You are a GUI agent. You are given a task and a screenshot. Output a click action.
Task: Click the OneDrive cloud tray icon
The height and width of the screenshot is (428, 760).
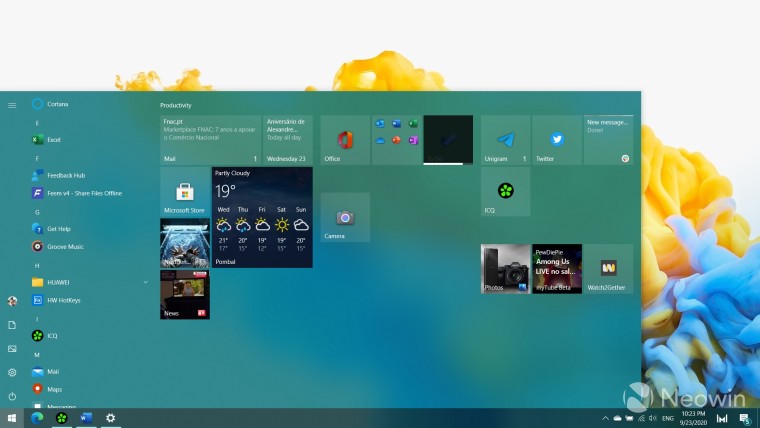point(618,418)
